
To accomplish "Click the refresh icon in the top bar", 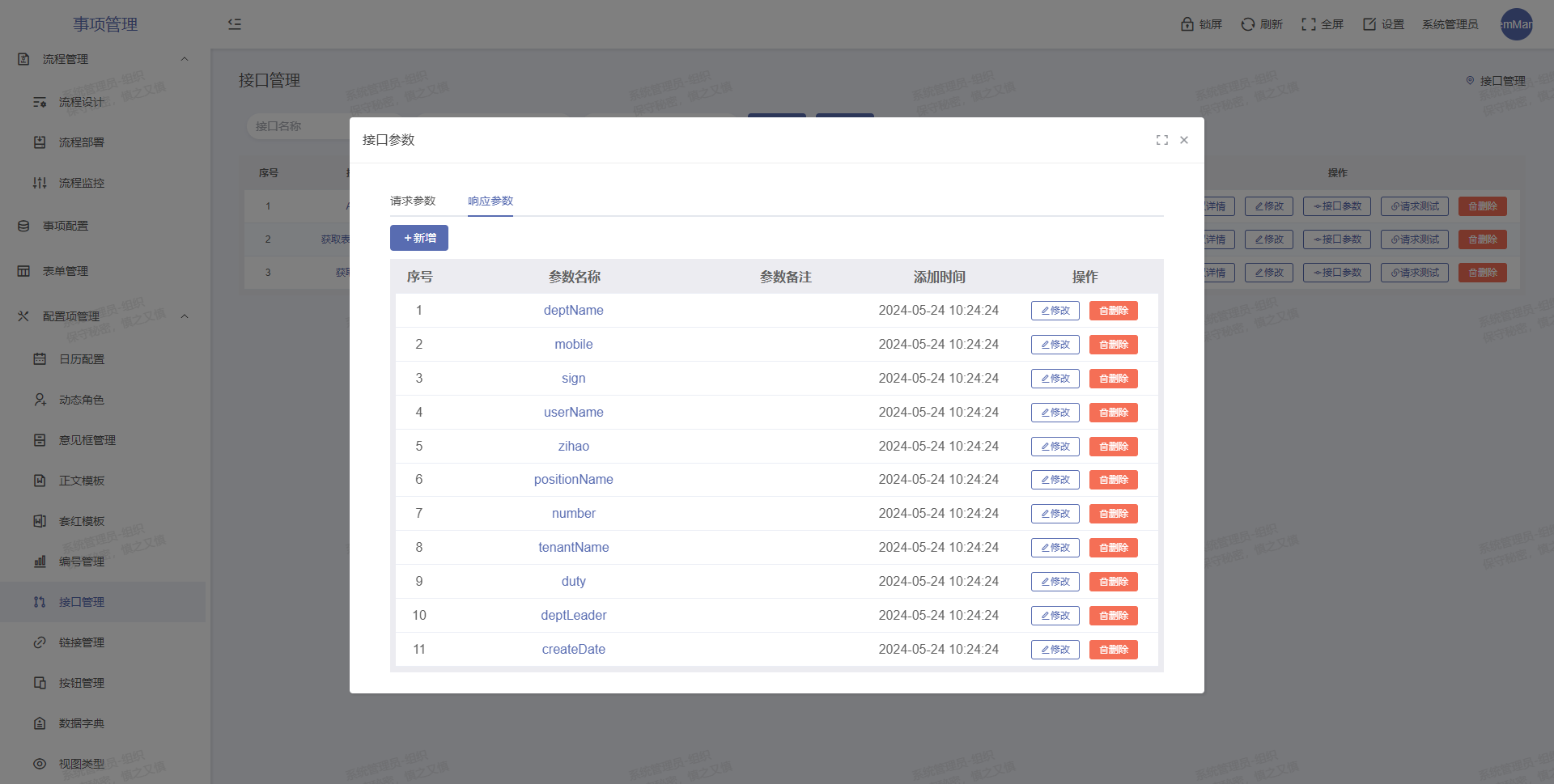I will tap(1248, 24).
